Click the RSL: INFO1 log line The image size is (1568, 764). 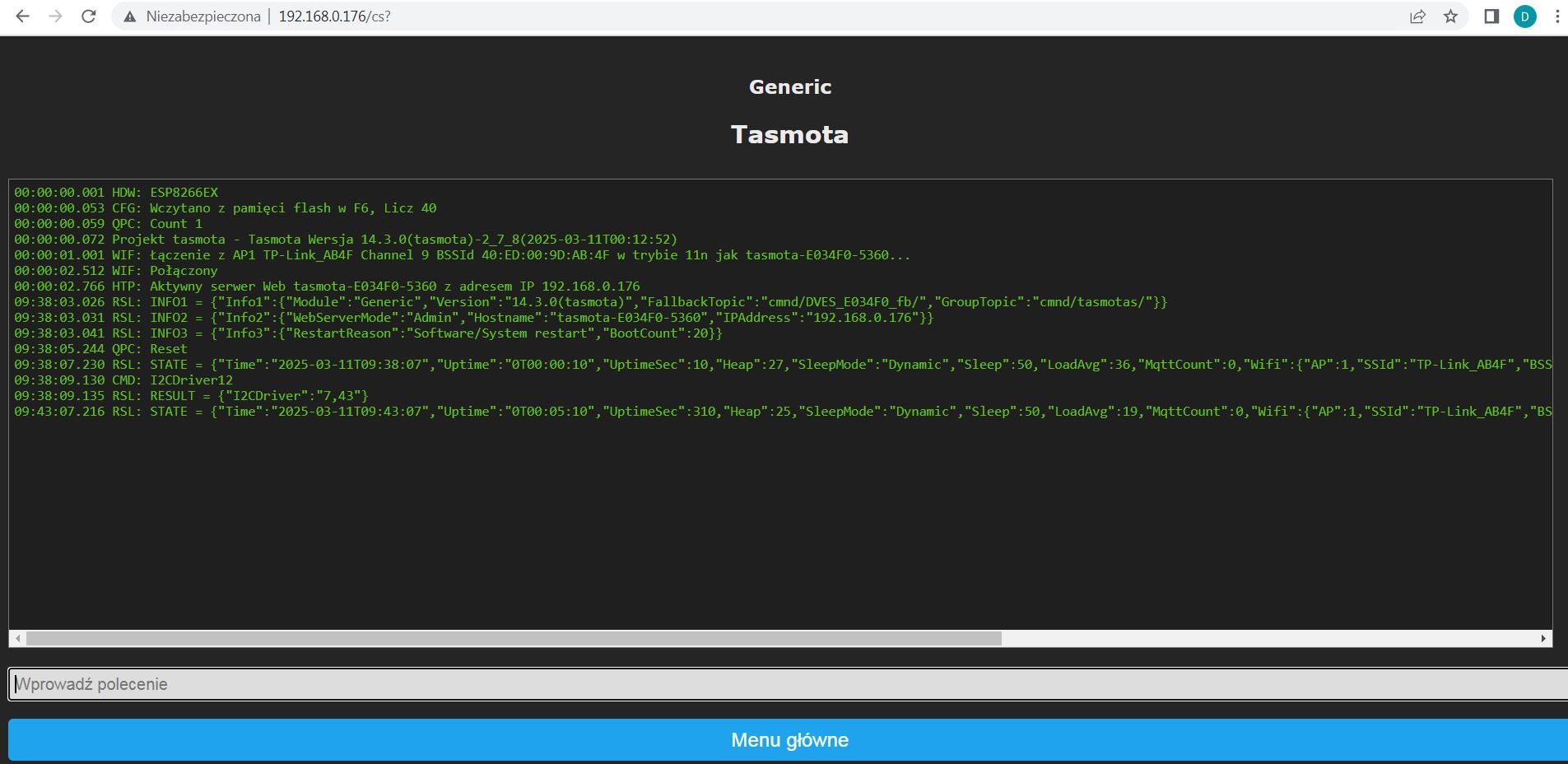coord(591,302)
